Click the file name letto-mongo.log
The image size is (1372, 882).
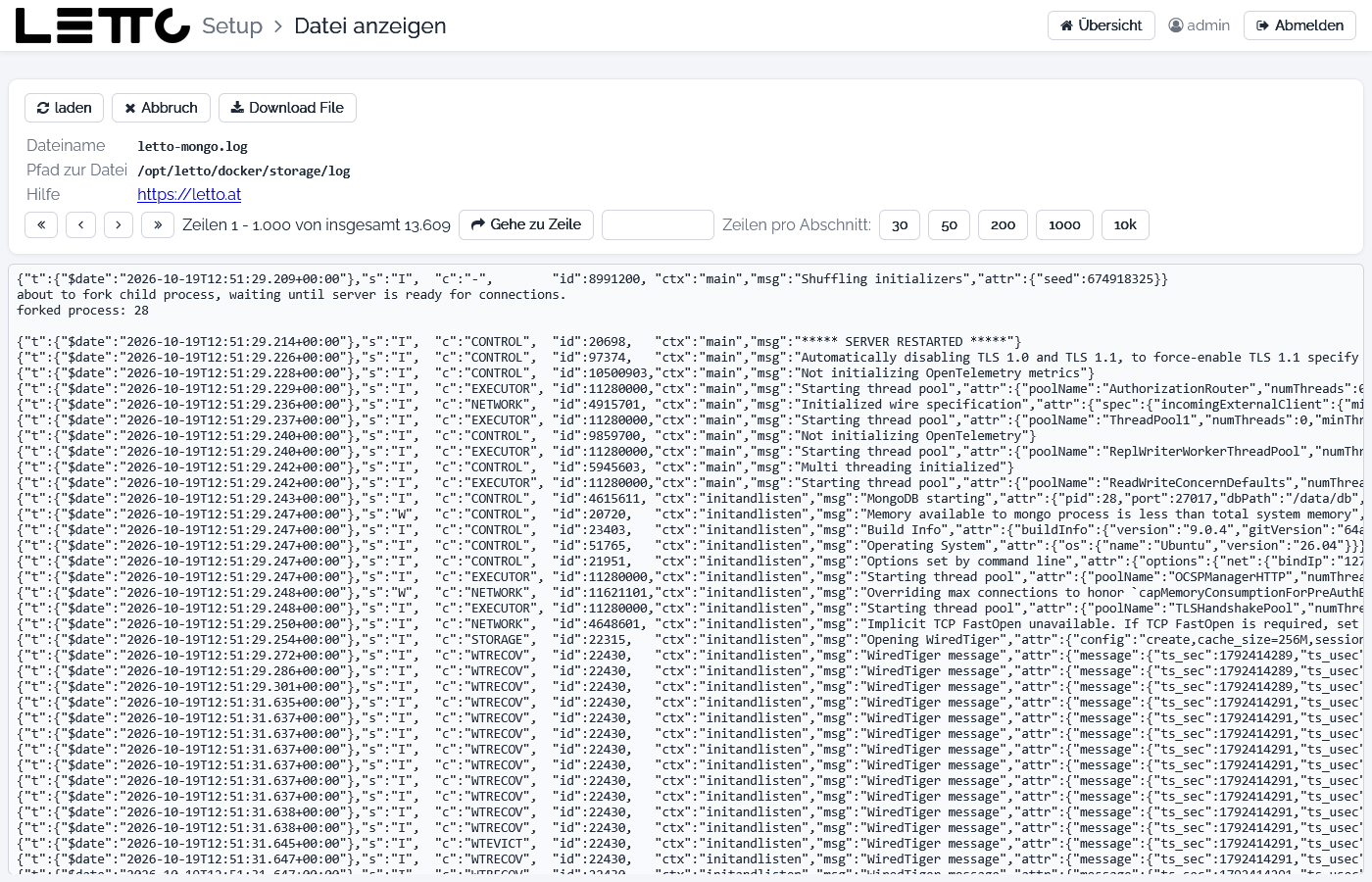tap(192, 146)
